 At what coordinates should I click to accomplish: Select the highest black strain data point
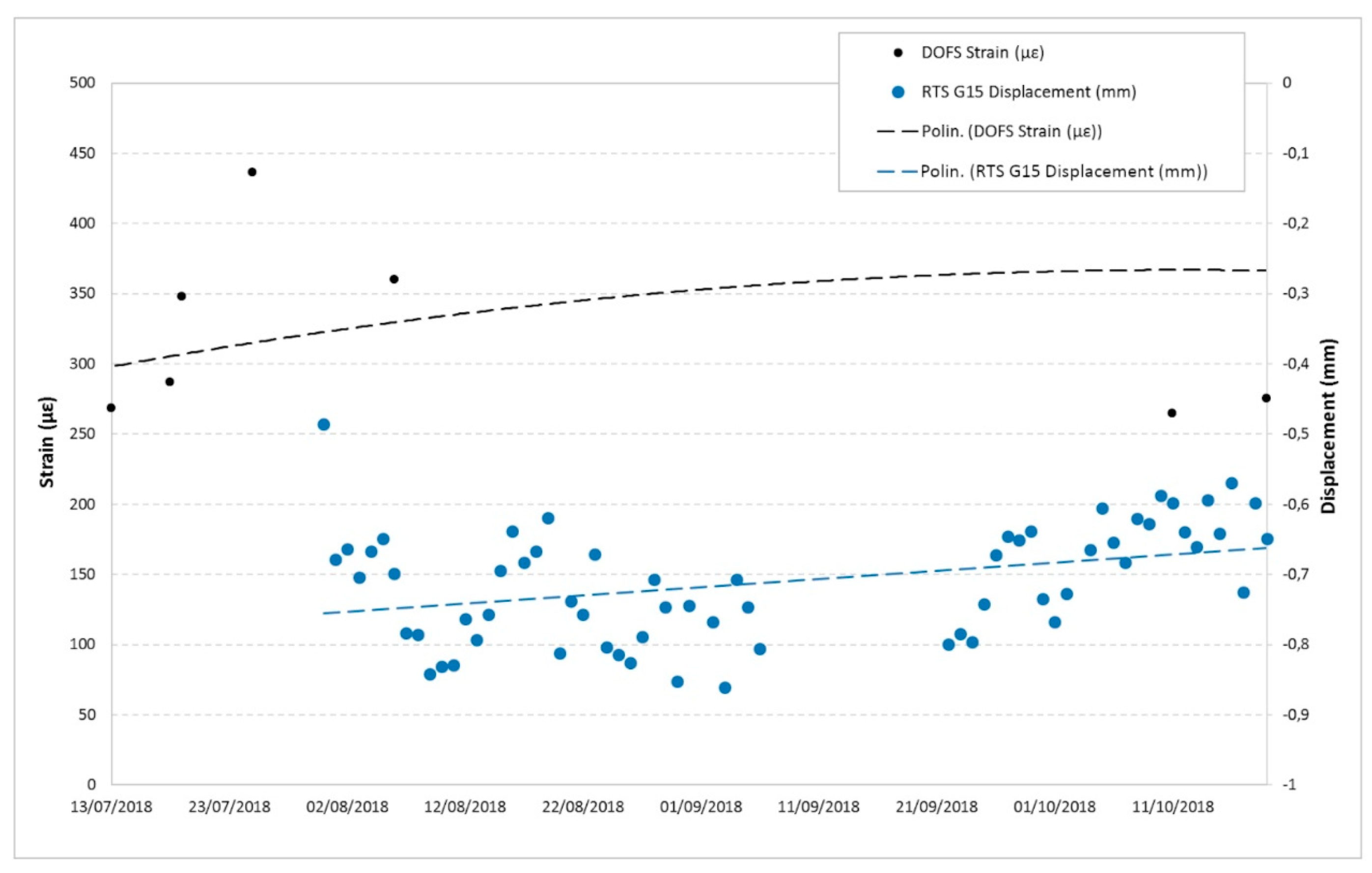click(x=252, y=172)
